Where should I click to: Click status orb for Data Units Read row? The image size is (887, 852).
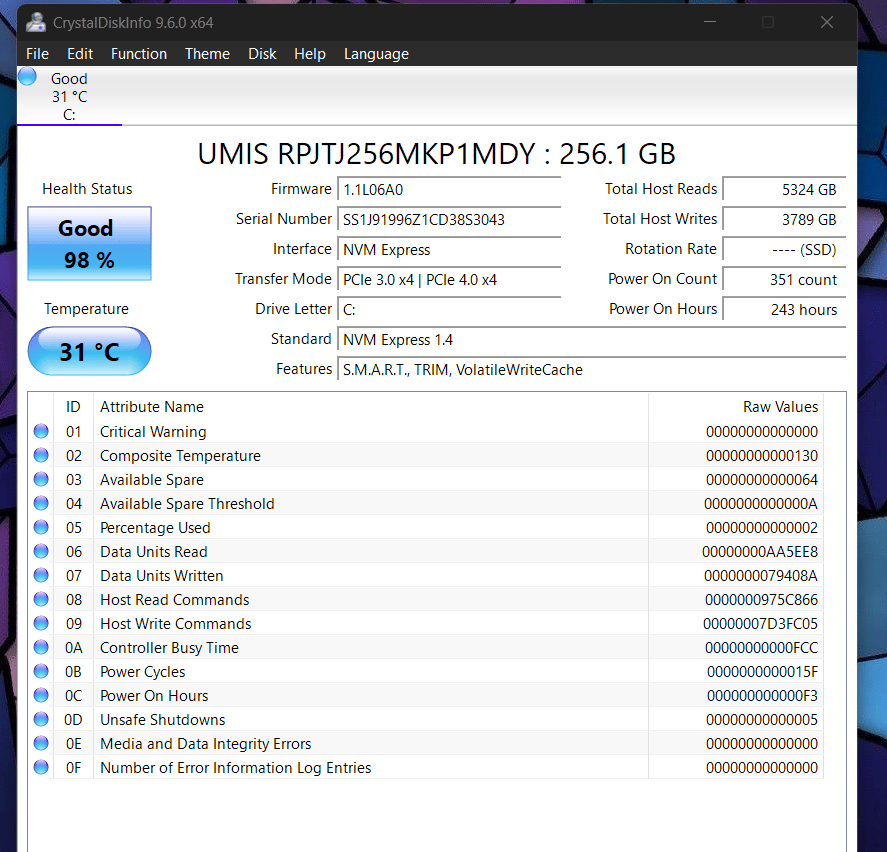[x=41, y=551]
